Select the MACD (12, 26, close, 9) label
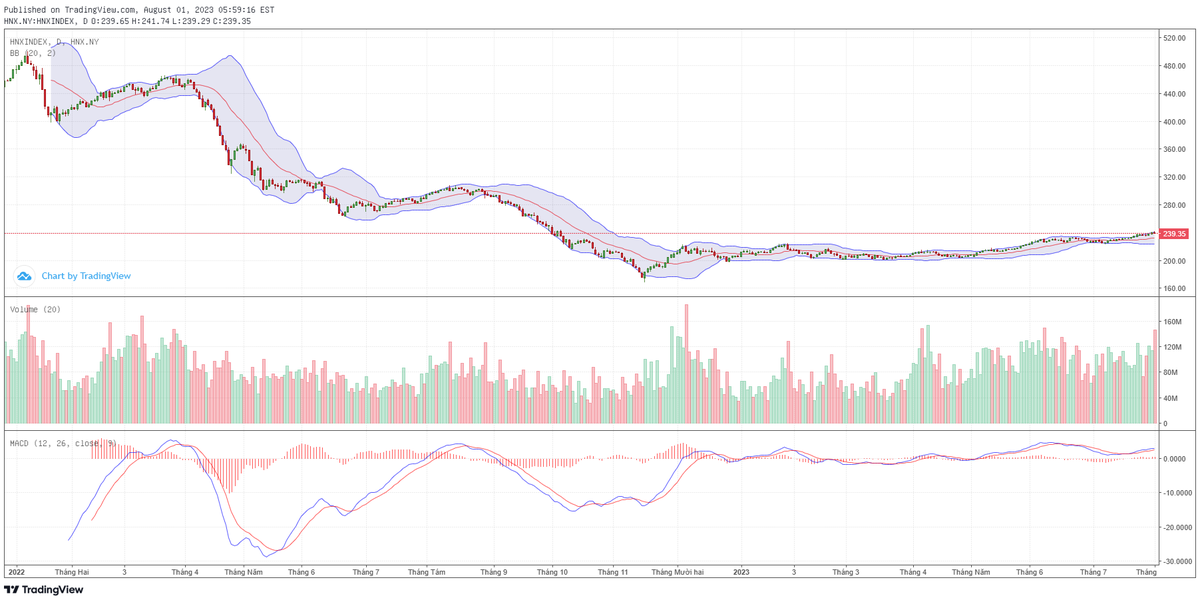1200x602 pixels. (63, 443)
